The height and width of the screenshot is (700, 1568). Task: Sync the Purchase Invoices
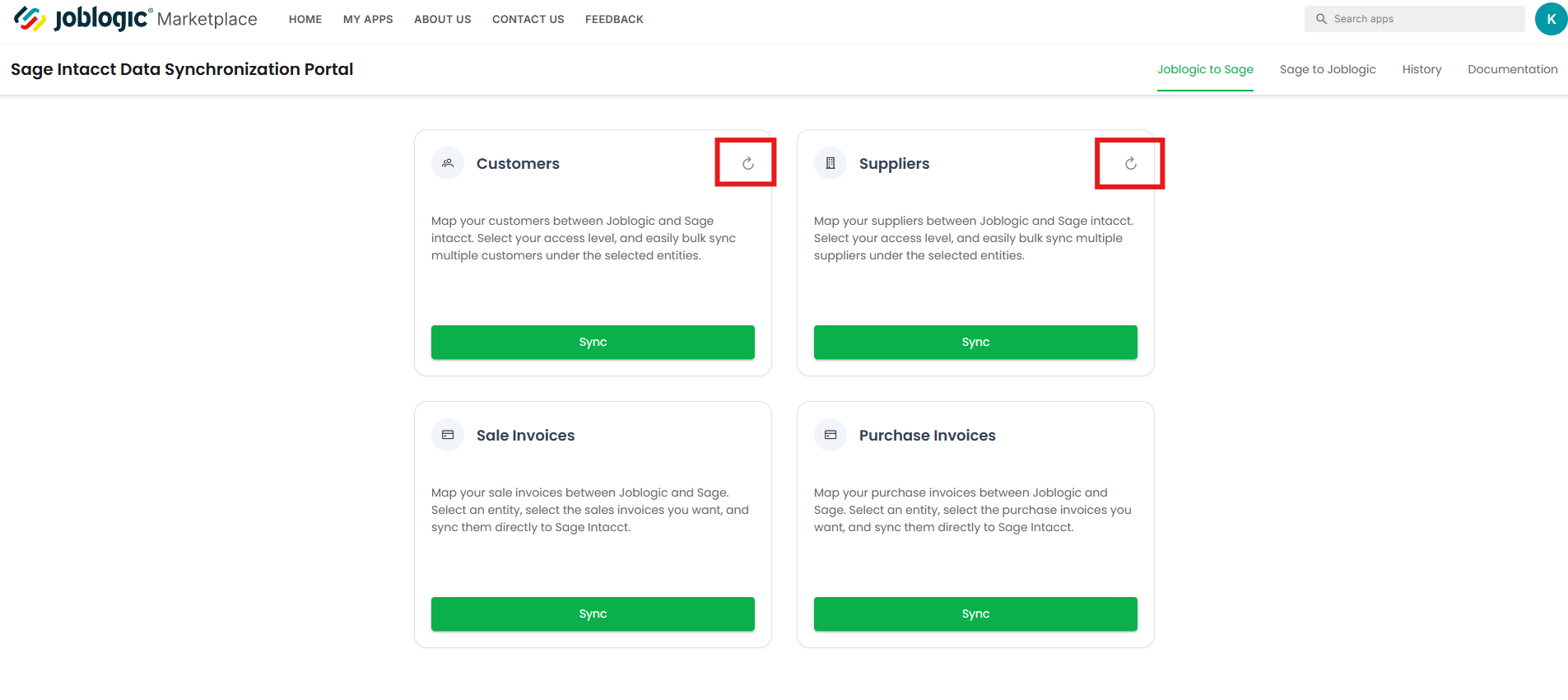click(x=975, y=614)
